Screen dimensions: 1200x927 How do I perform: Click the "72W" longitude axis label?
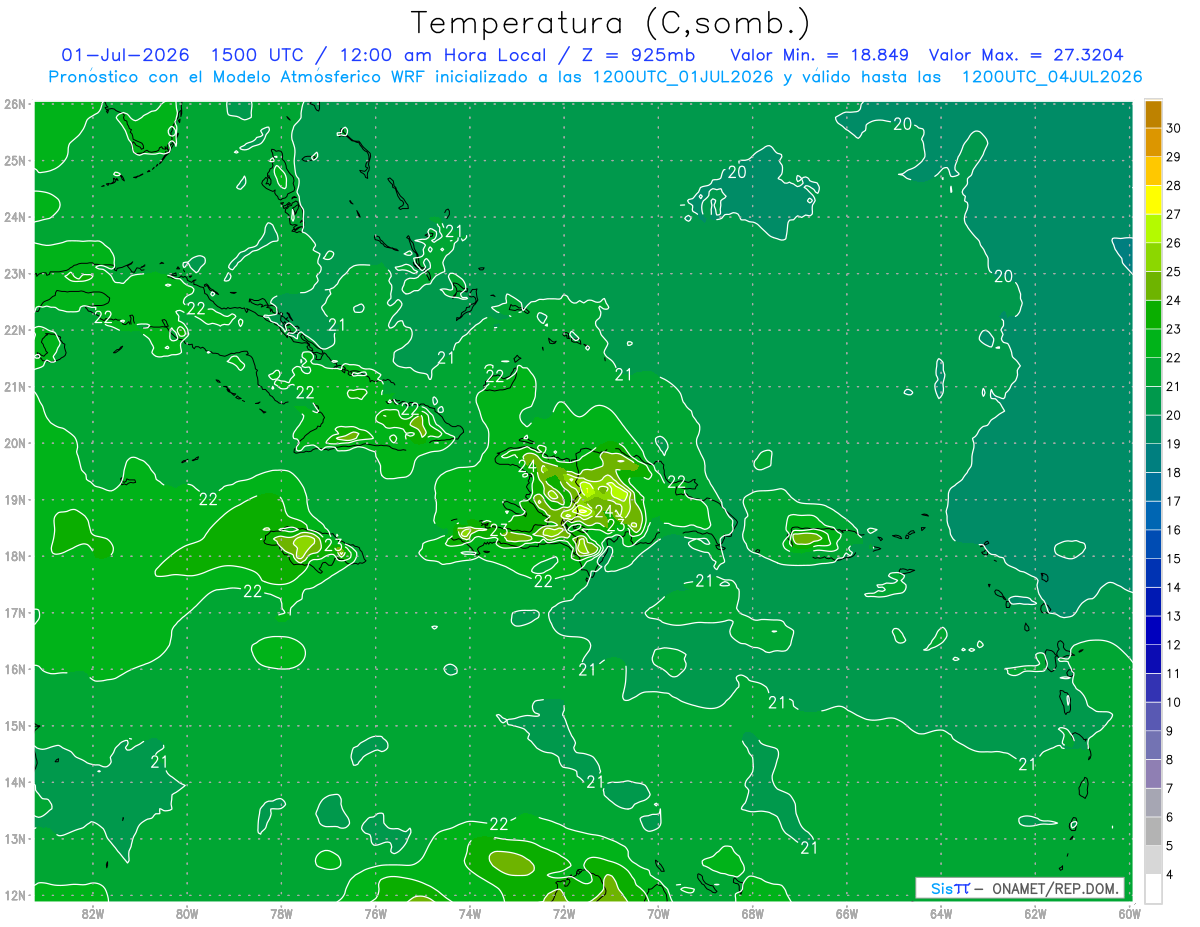click(x=564, y=913)
